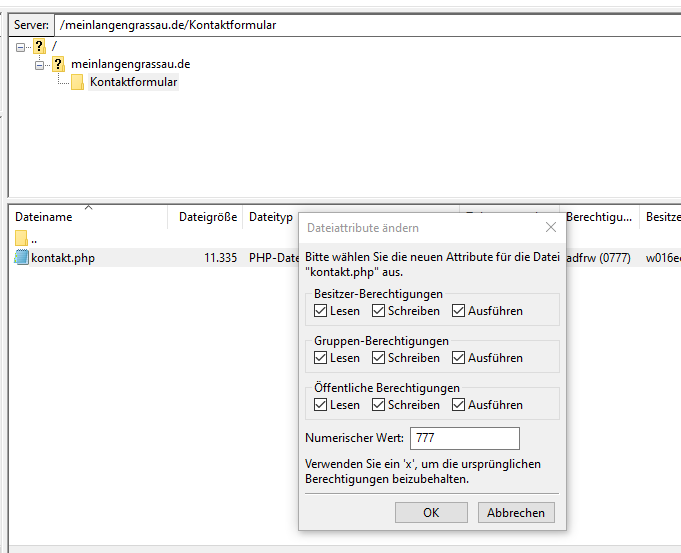Image resolution: width=681 pixels, height=553 pixels.
Task: Collapse the root directory tree node
Action: 20,46
